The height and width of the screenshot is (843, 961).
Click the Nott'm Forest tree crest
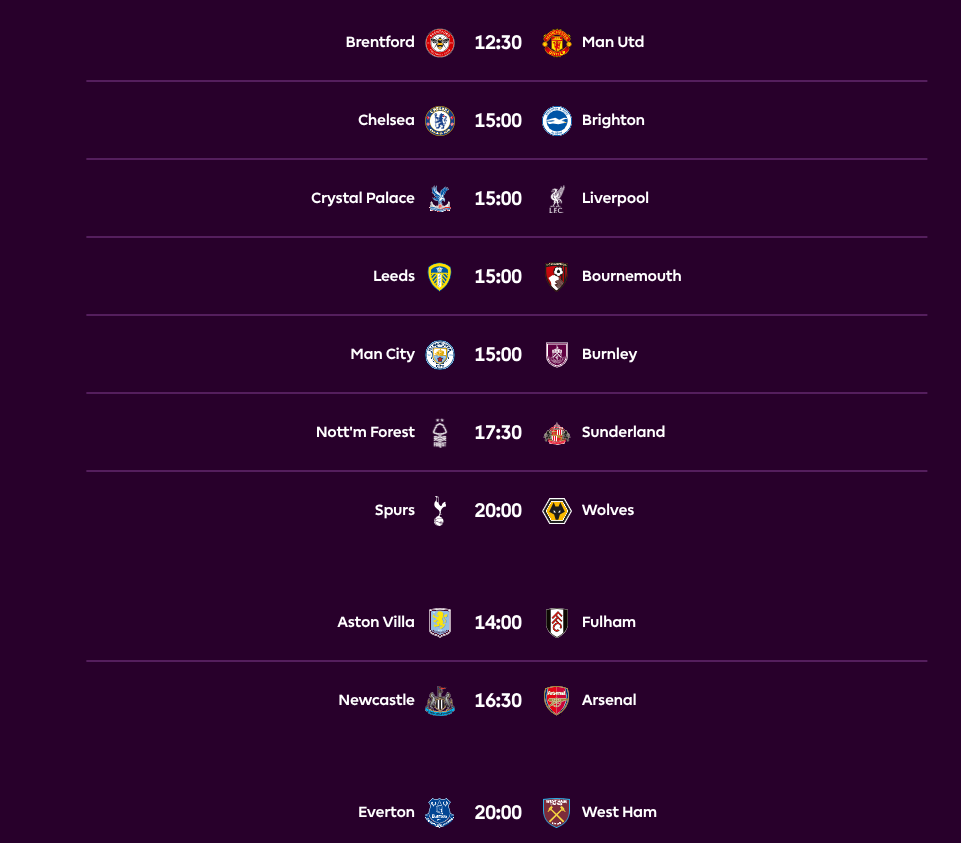click(440, 432)
